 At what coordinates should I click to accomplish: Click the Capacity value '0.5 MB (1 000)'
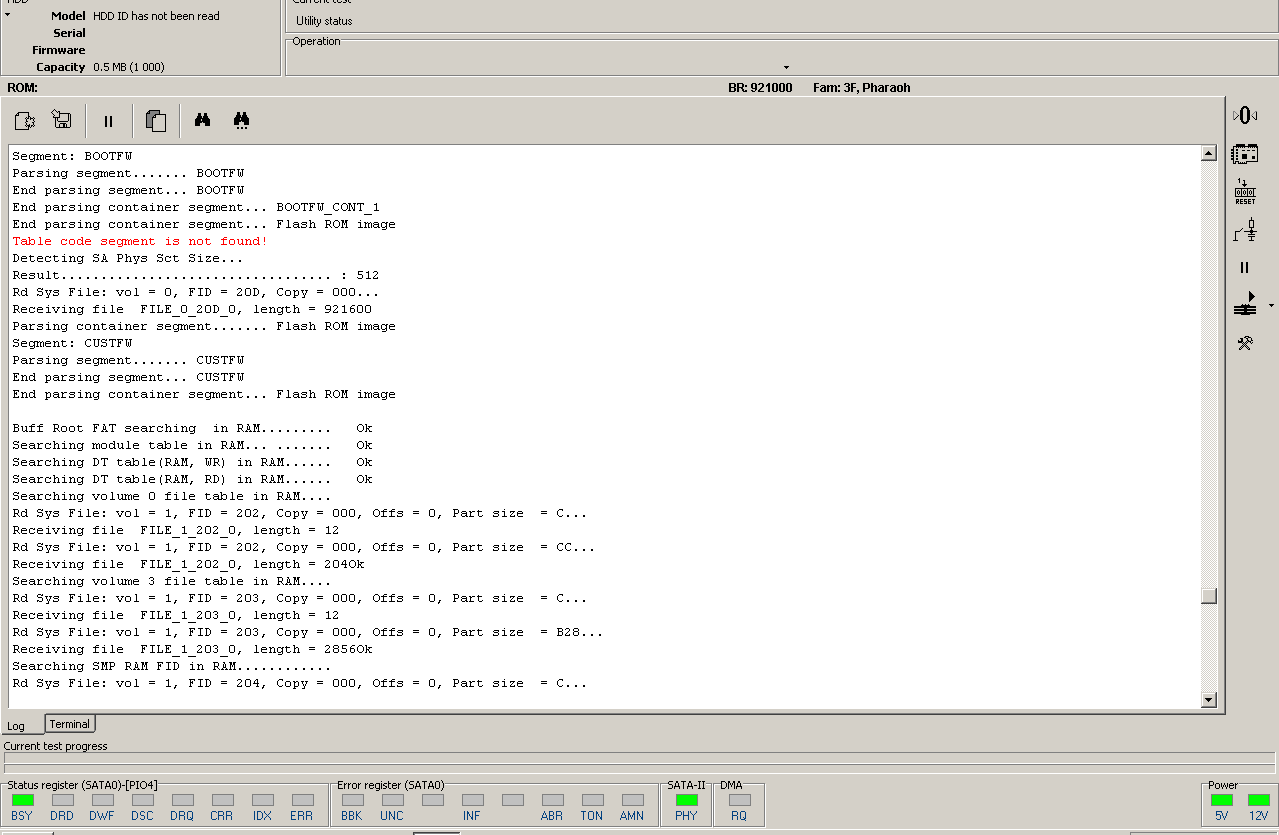129,67
